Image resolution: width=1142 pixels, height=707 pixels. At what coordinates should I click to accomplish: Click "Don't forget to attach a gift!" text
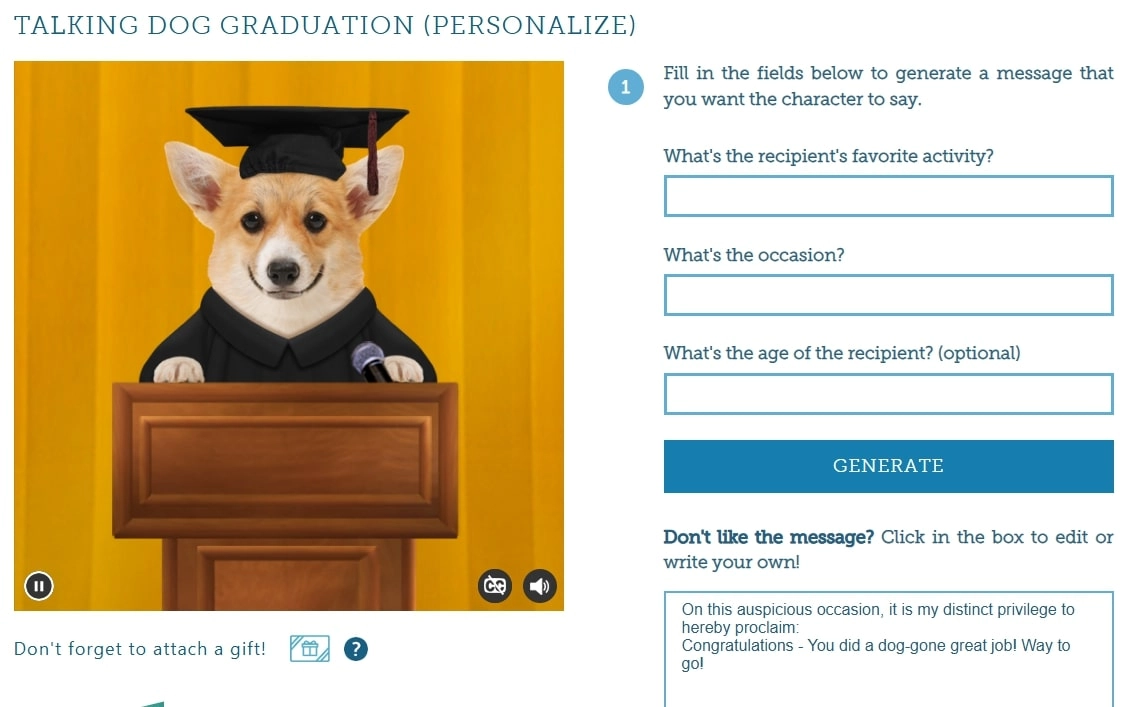[x=140, y=649]
